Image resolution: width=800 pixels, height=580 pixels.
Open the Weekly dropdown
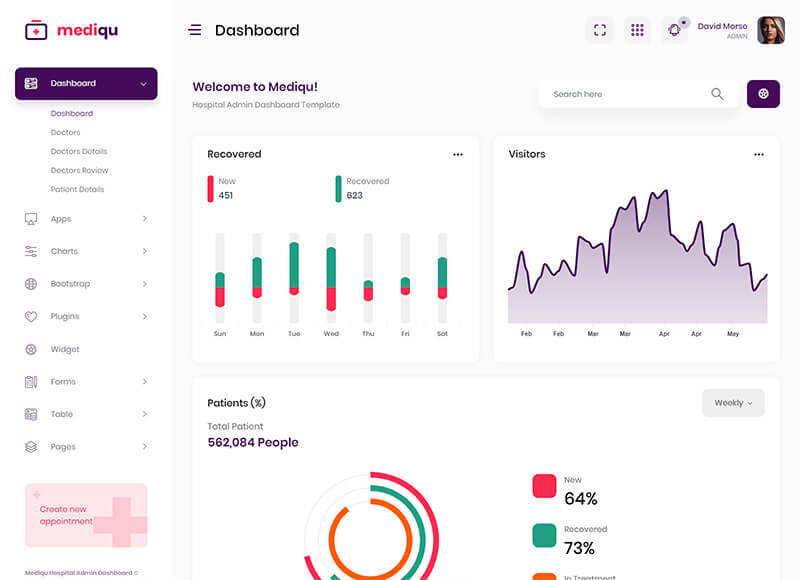click(x=733, y=403)
